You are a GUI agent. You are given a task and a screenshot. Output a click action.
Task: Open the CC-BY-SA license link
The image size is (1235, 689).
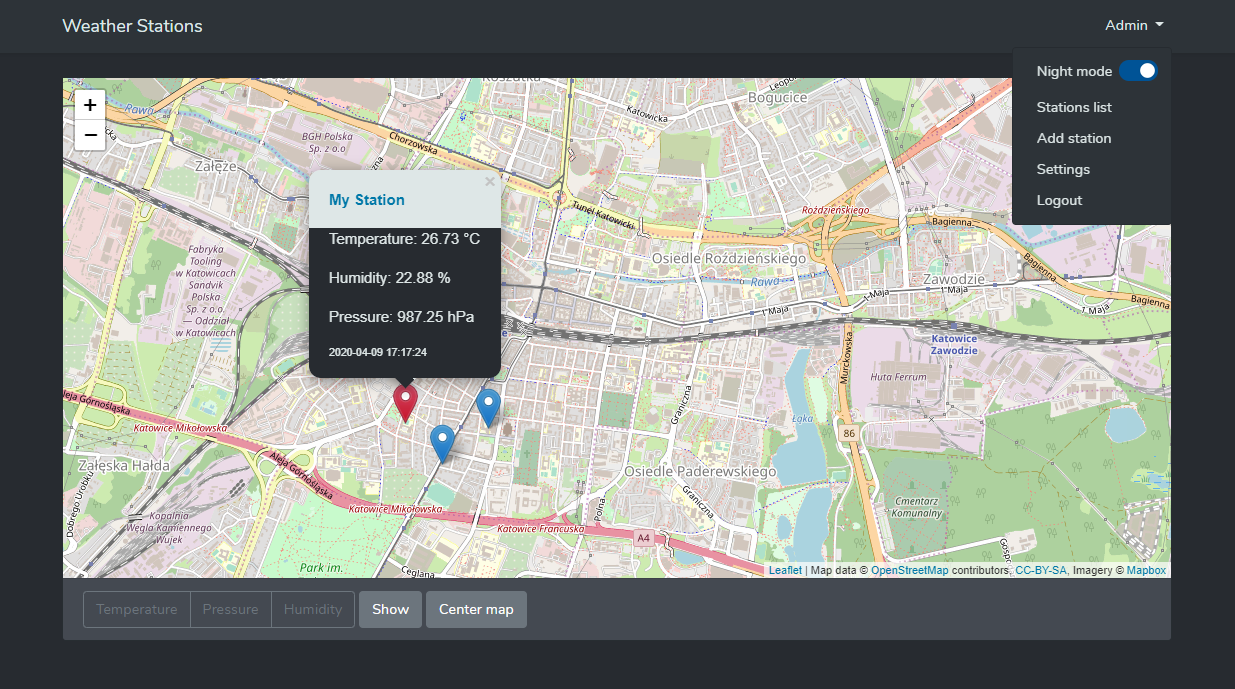click(x=1041, y=570)
